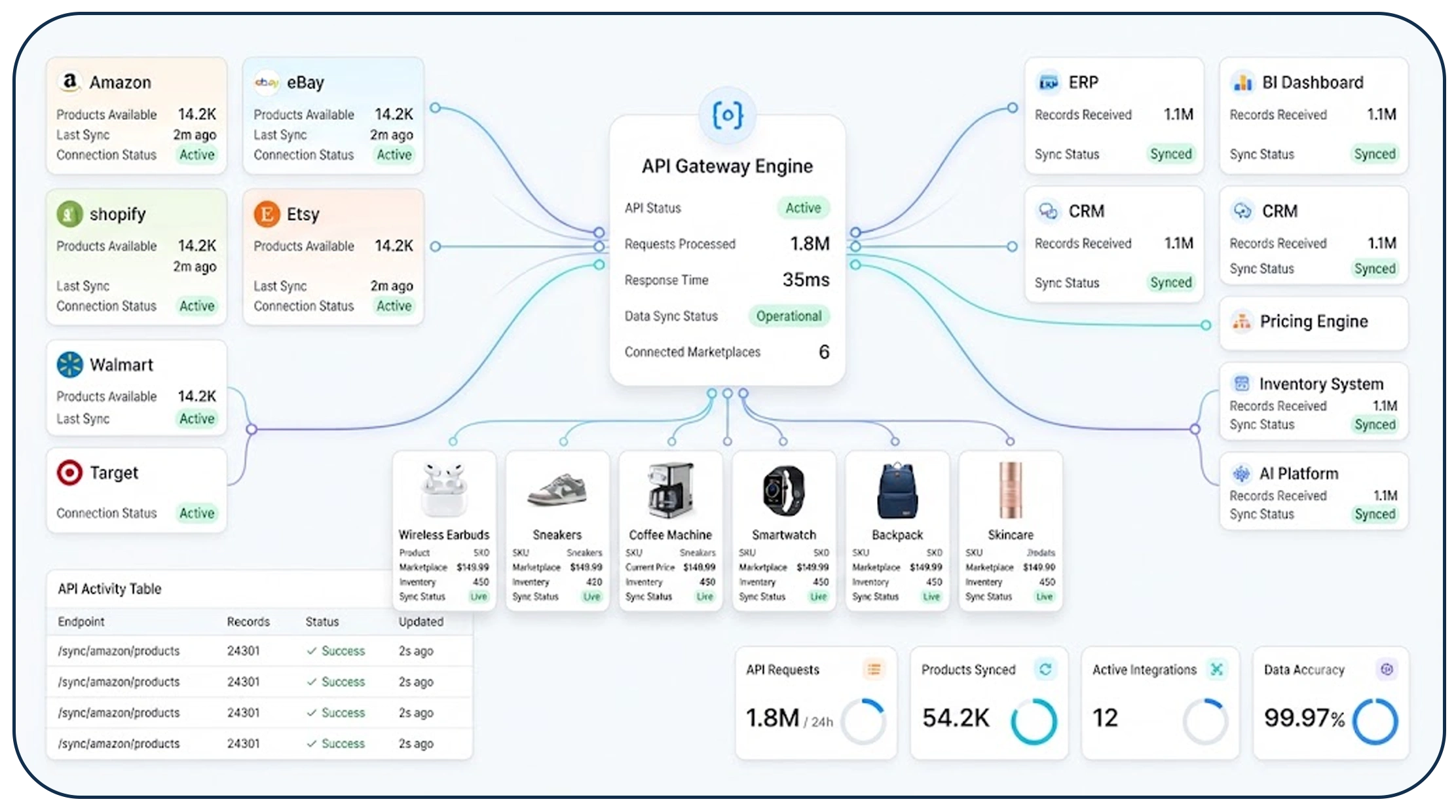
Task: Click the Sneakers inventory value 420
Action: [594, 582]
